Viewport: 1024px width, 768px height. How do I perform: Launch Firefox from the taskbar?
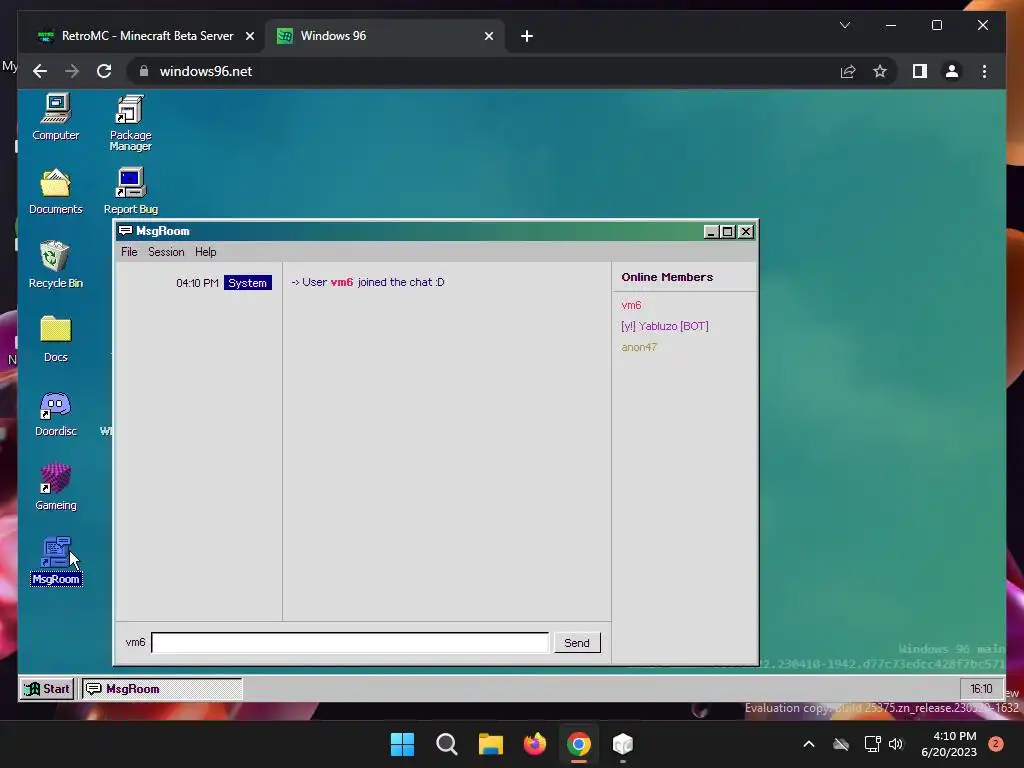click(535, 744)
